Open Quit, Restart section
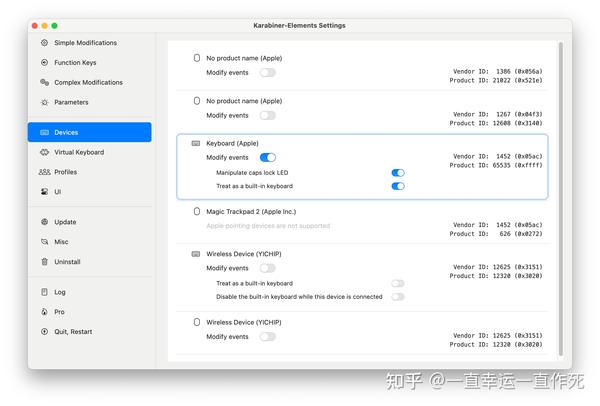The height and width of the screenshot is (406, 600). point(90,332)
